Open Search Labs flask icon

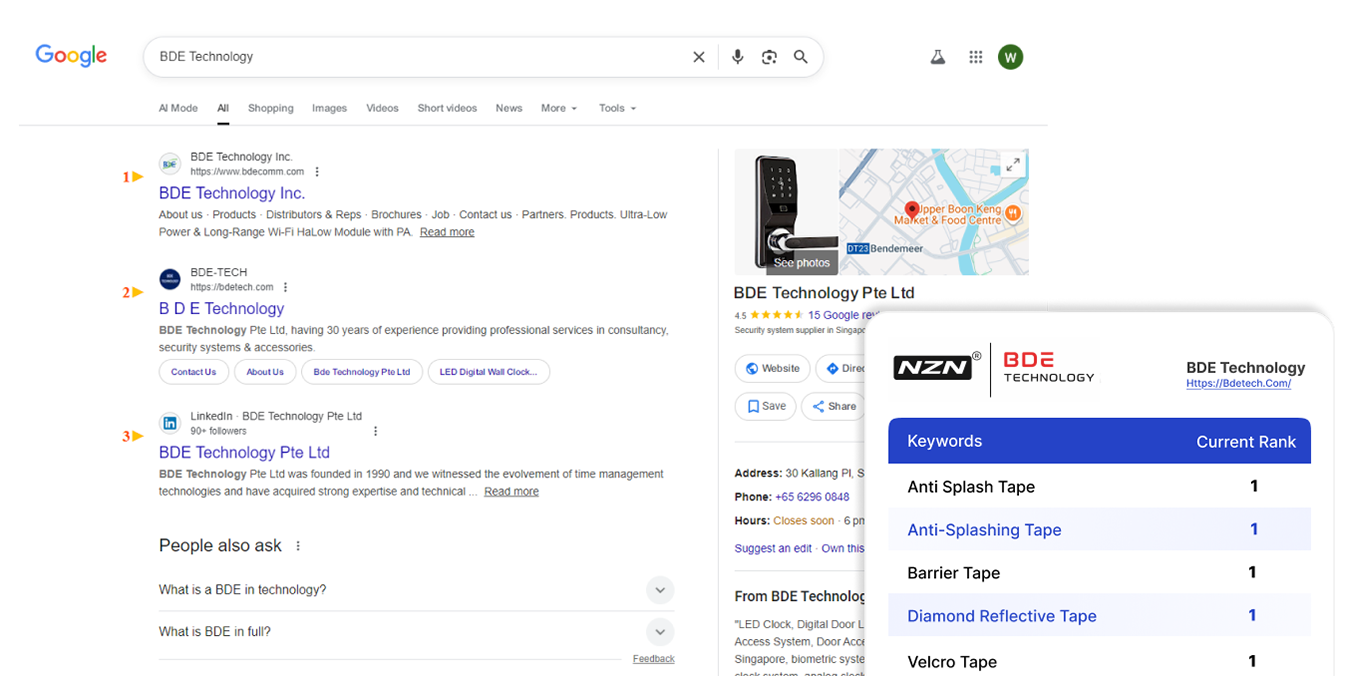pos(938,57)
